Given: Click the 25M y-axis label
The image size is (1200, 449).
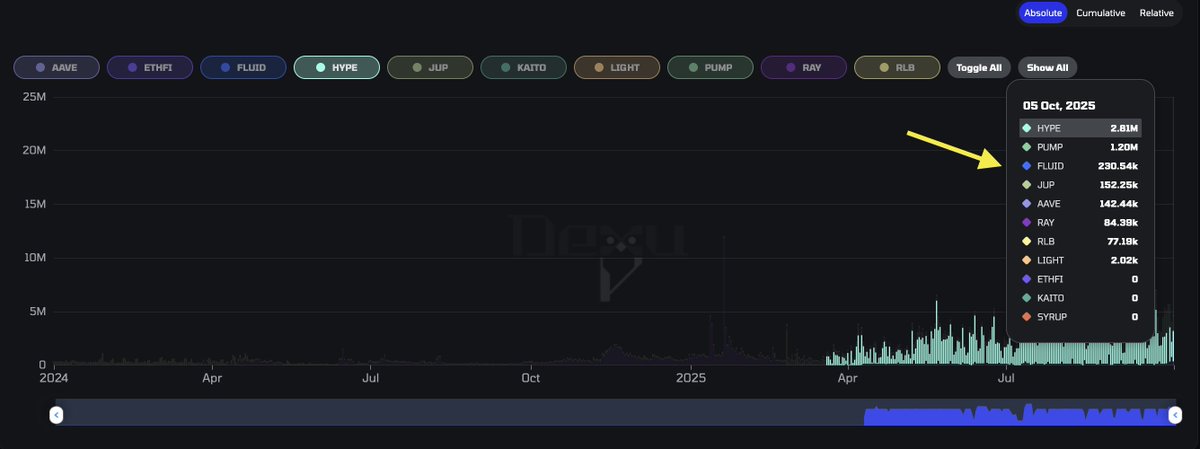Looking at the screenshot, I should (x=34, y=96).
